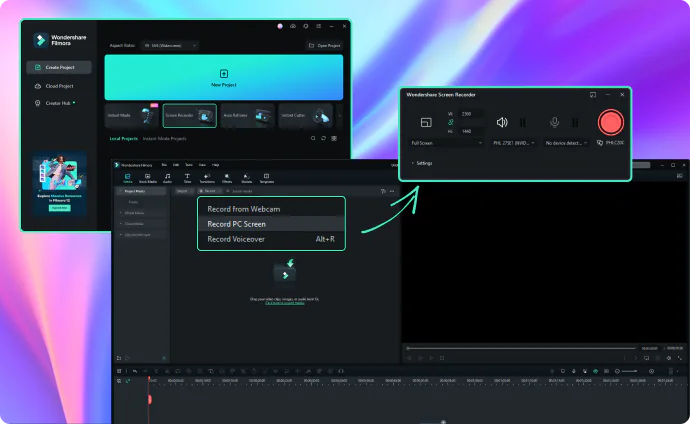Screen dimensions: 690x424
Task: Select the Stickers icon in editor toolbar
Action: (x=247, y=178)
